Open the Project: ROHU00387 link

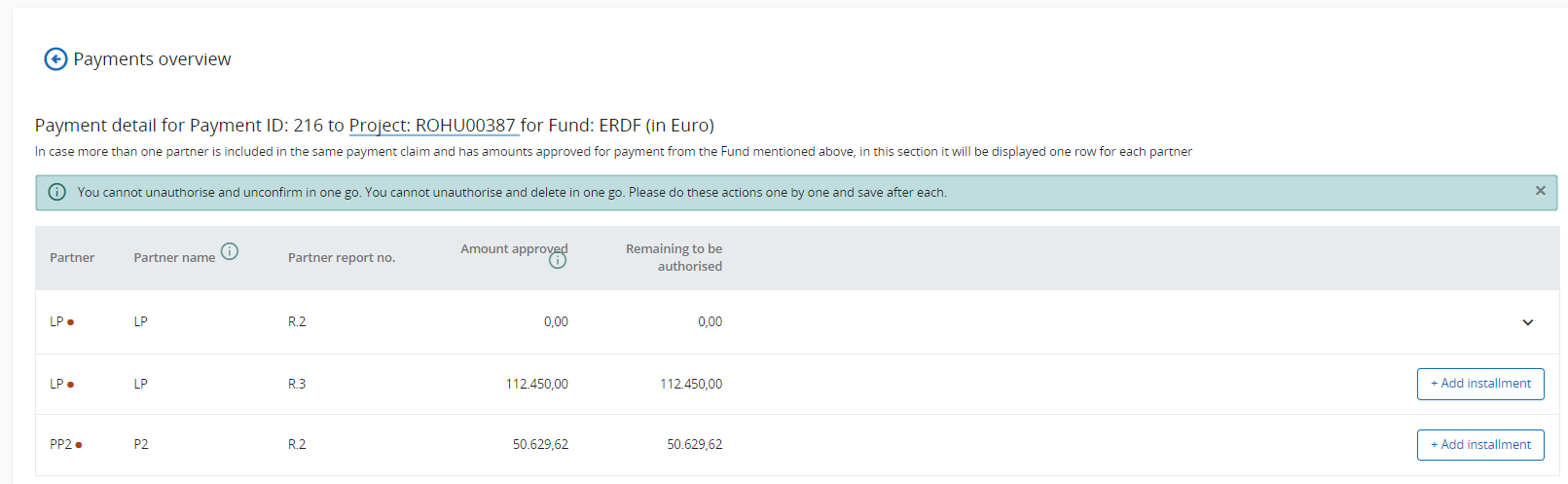432,126
